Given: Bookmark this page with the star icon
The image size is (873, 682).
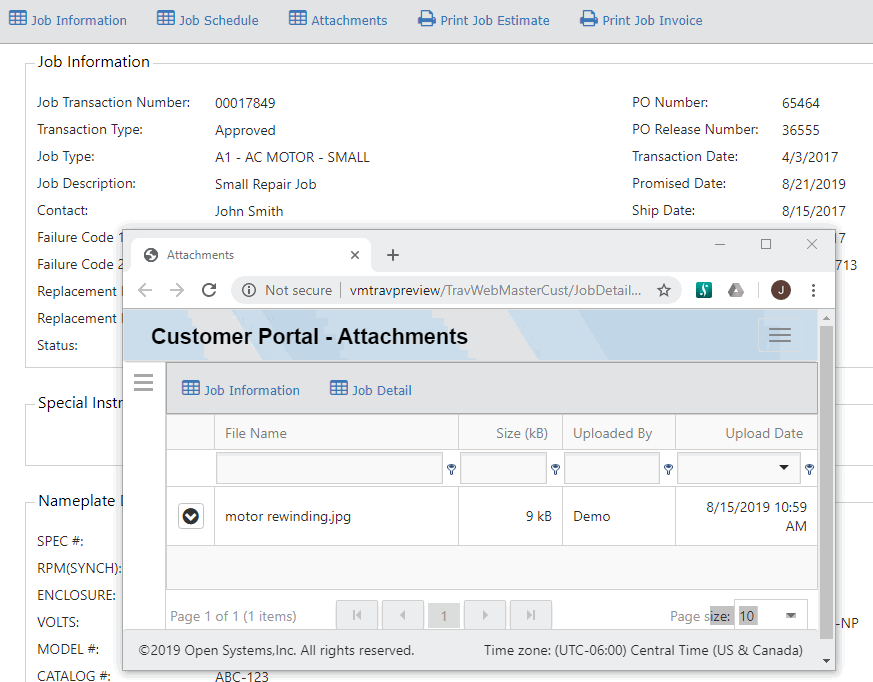Looking at the screenshot, I should click(x=663, y=290).
